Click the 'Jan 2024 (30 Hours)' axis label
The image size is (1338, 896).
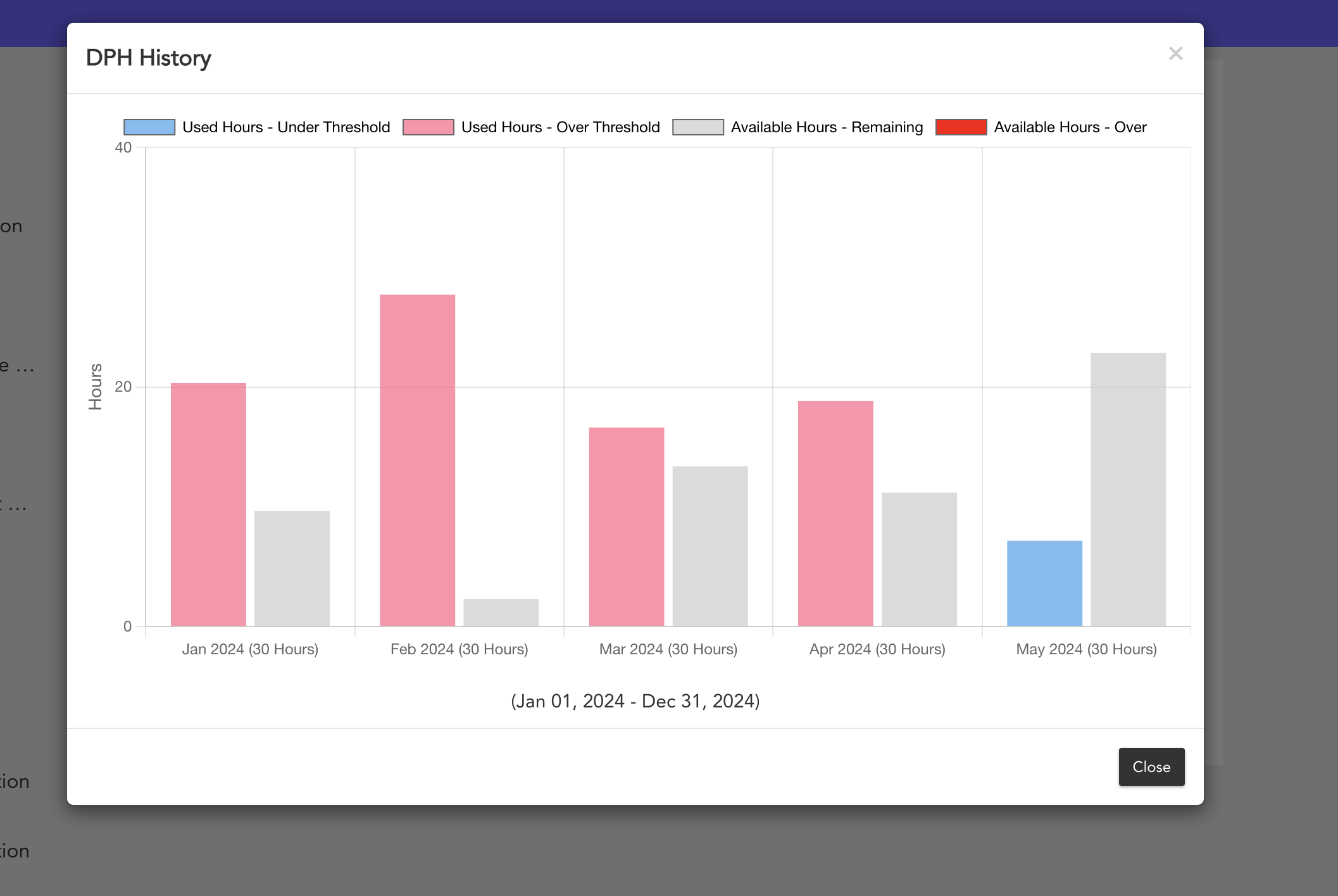tap(250, 649)
